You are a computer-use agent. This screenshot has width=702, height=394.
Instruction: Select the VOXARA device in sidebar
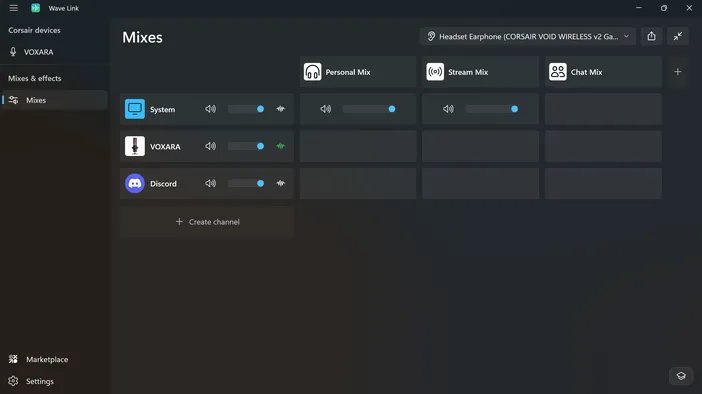coord(54,52)
